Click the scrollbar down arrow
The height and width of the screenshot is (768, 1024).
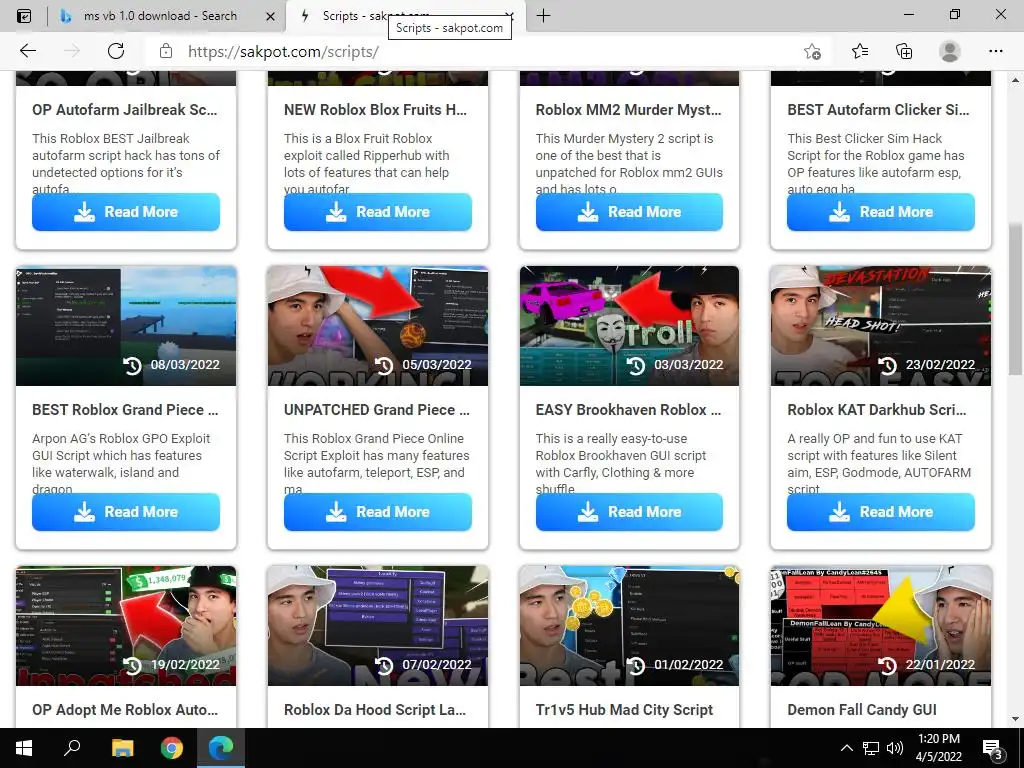coord(1015,719)
